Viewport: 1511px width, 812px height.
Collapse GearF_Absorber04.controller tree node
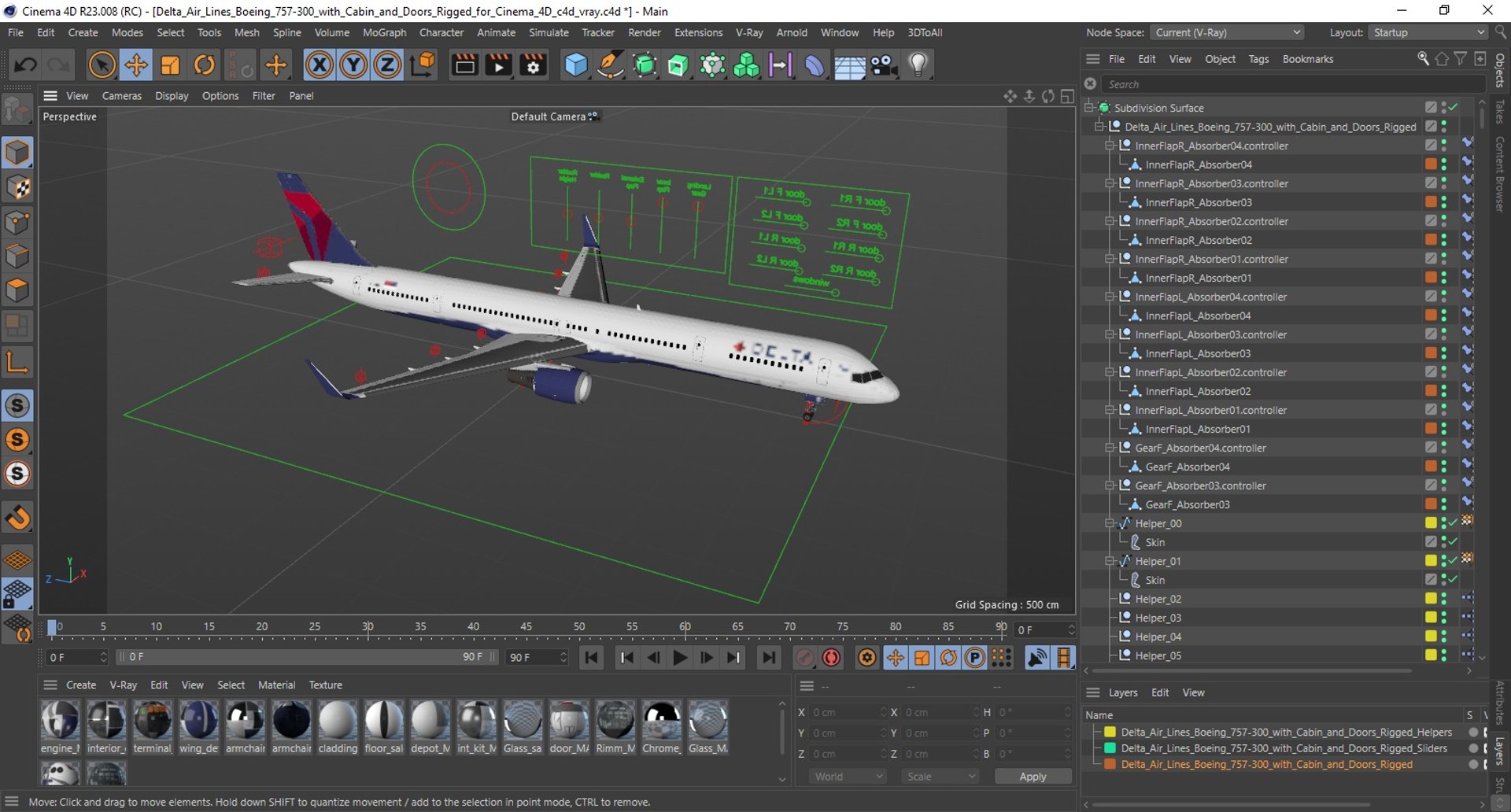1110,447
